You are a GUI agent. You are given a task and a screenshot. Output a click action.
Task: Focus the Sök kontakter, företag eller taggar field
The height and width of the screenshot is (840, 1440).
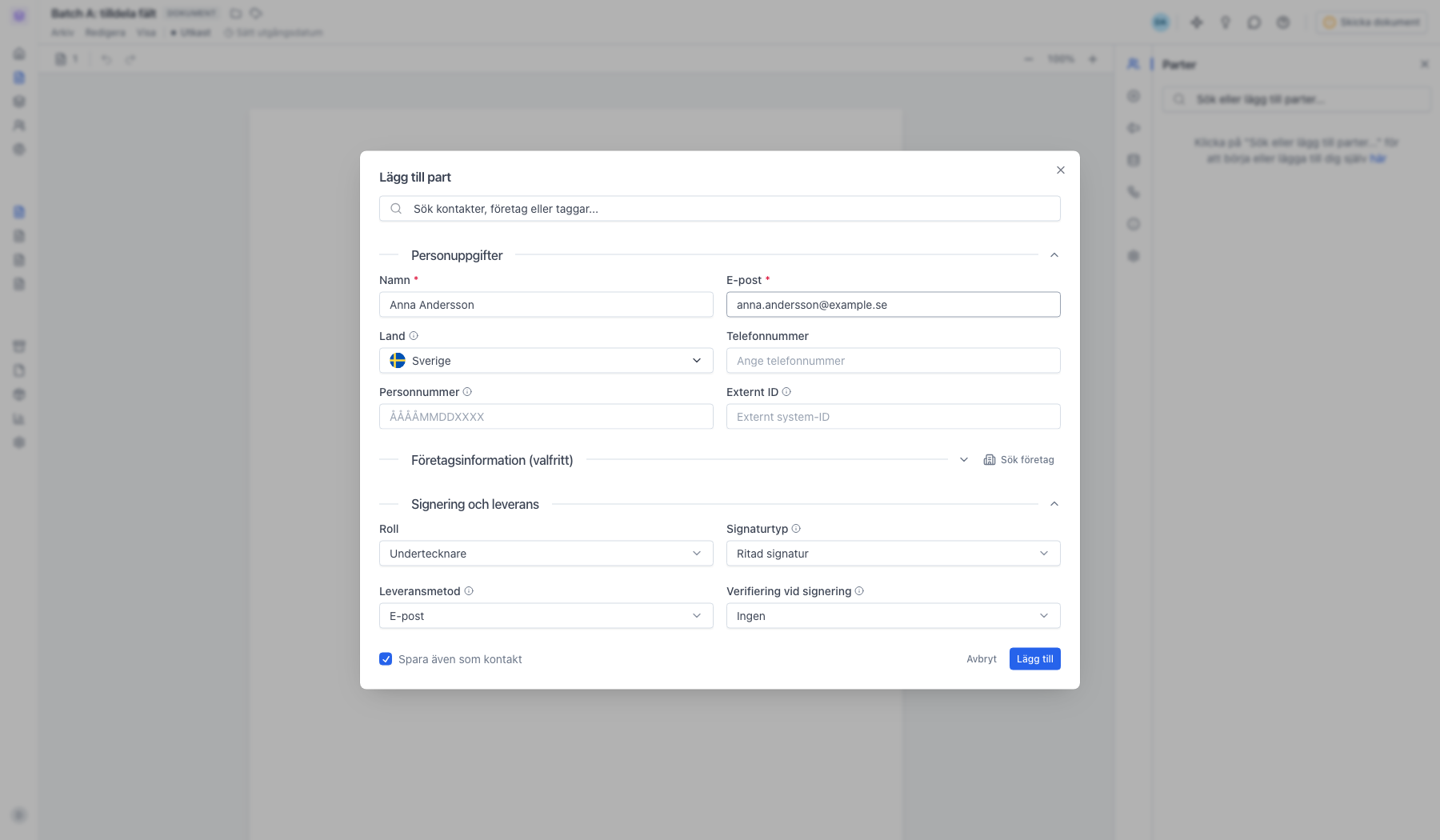pyautogui.click(x=720, y=209)
